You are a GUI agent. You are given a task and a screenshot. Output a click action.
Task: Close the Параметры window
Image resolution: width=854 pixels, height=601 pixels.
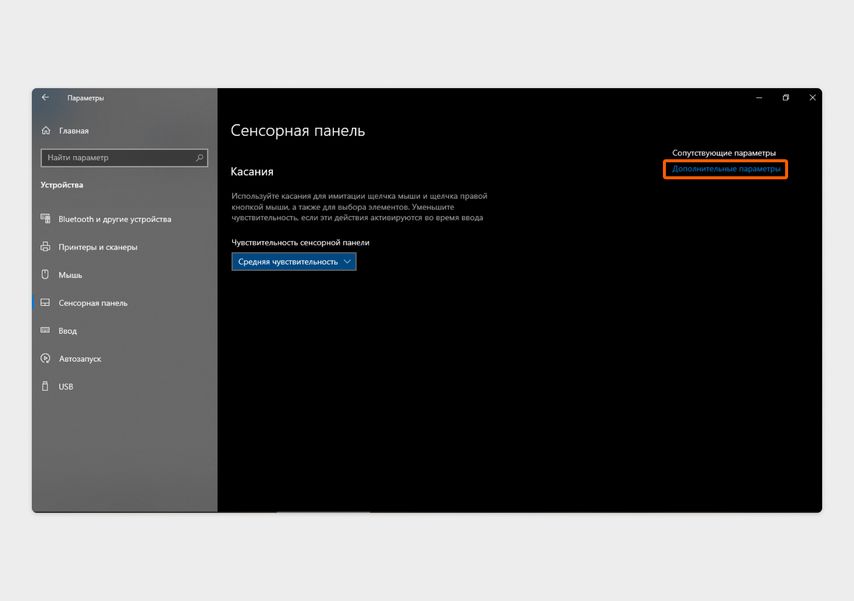click(812, 98)
